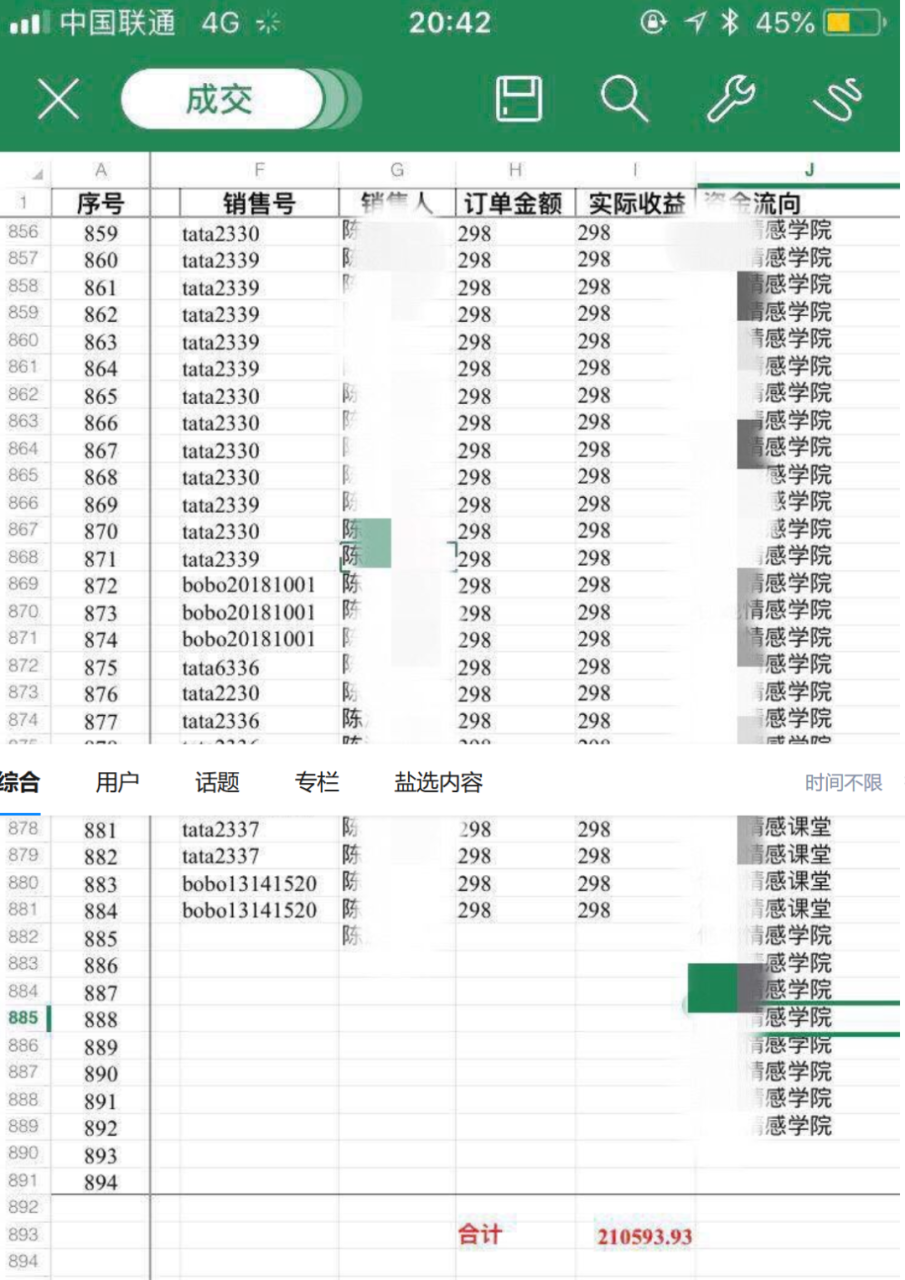Tap the 合计 total label cell
905x1280 pixels.
click(x=480, y=1234)
